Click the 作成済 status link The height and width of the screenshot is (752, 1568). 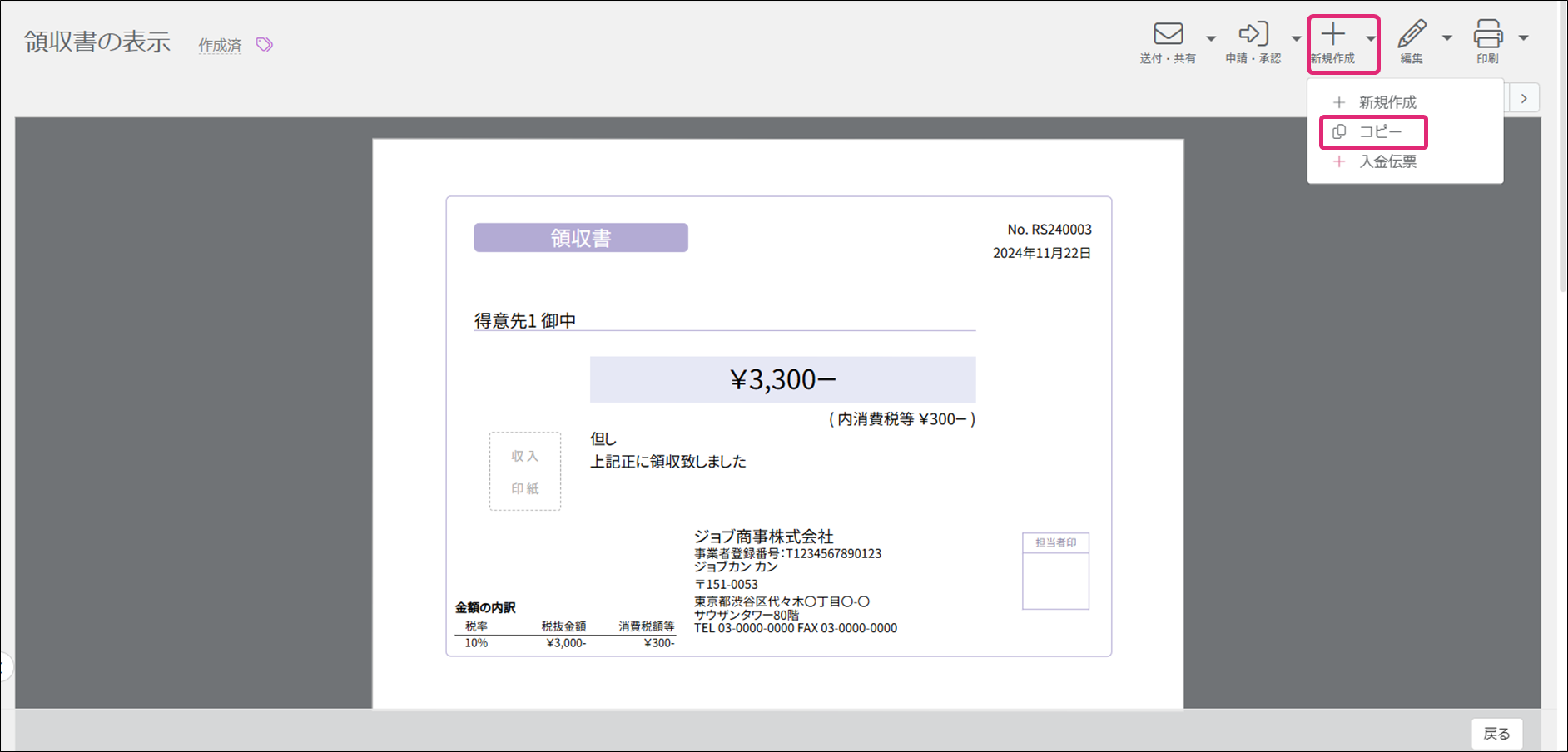point(220,45)
